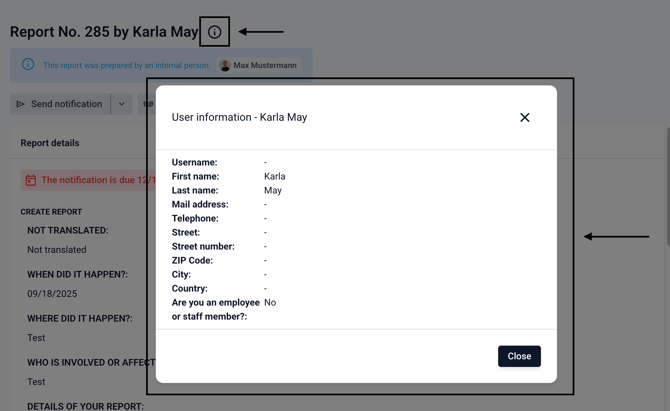Viewport: 670px width, 411px height.
Task: Click the Max Mustermann name label
Action: coord(265,65)
